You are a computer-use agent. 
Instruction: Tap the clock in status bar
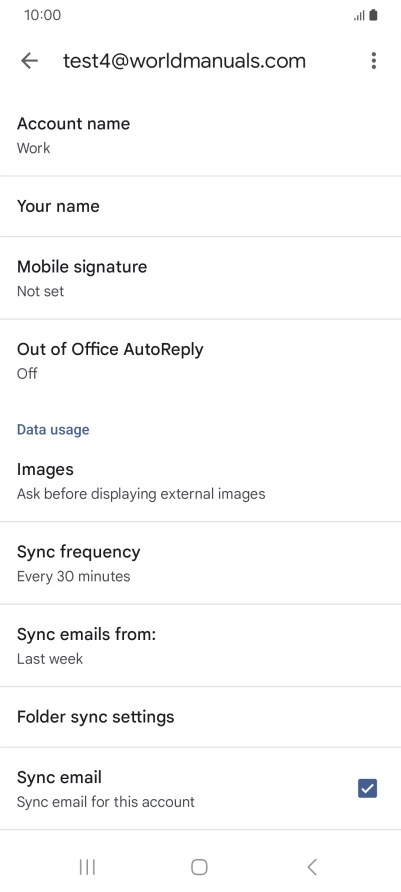pos(42,15)
